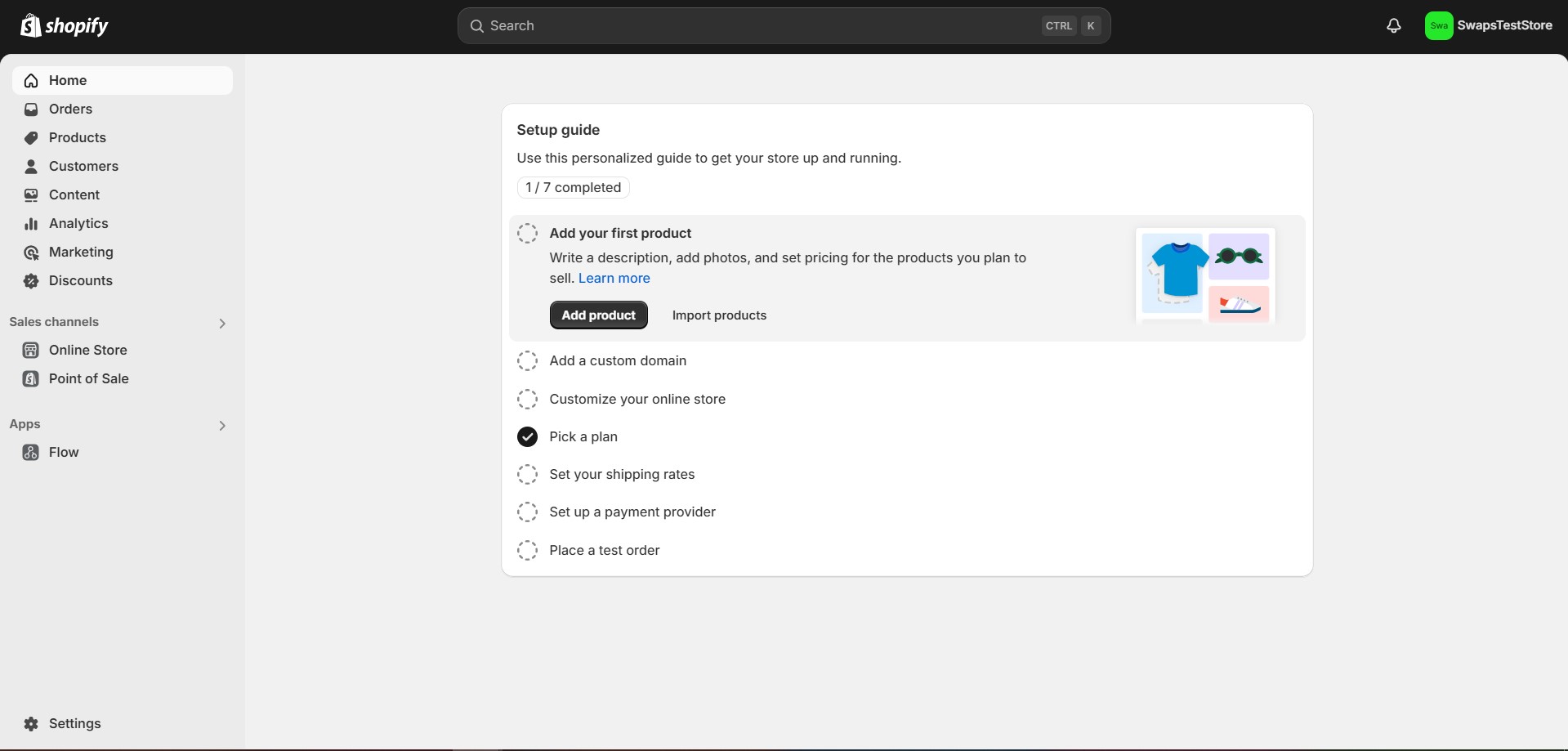Viewport: 1568px width, 751px height.
Task: Click the 'Add your first product' heading
Action: [x=620, y=233]
